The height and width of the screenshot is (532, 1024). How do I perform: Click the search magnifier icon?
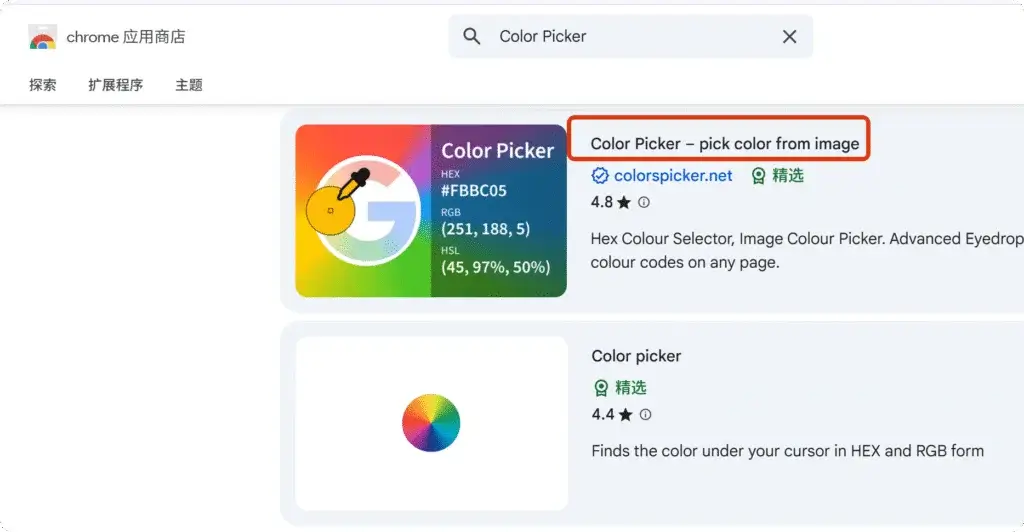[472, 37]
